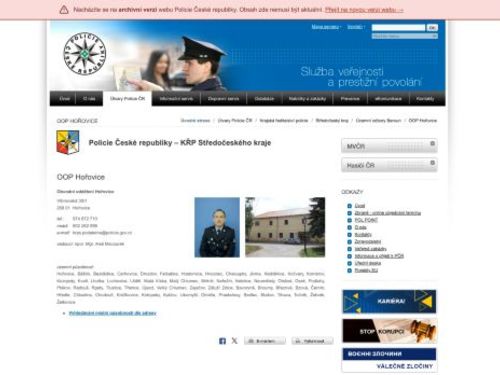Click bullet icon beside first Odkazy link
The image size is (500, 375).
[349, 206]
